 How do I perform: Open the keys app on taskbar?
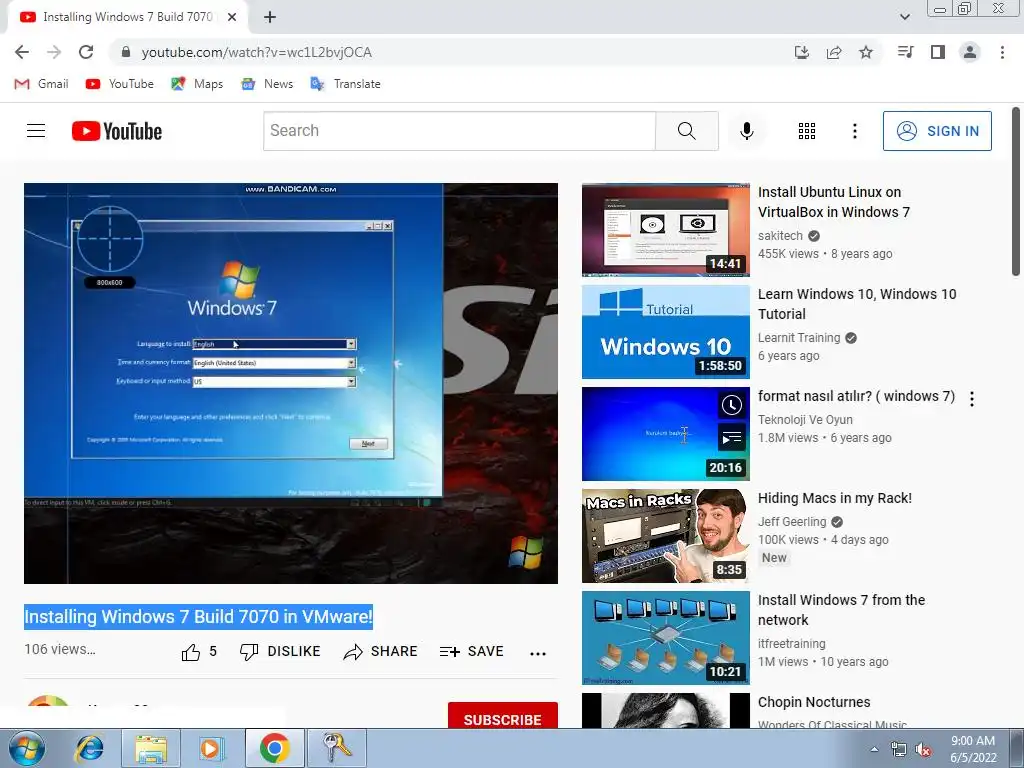click(x=336, y=748)
